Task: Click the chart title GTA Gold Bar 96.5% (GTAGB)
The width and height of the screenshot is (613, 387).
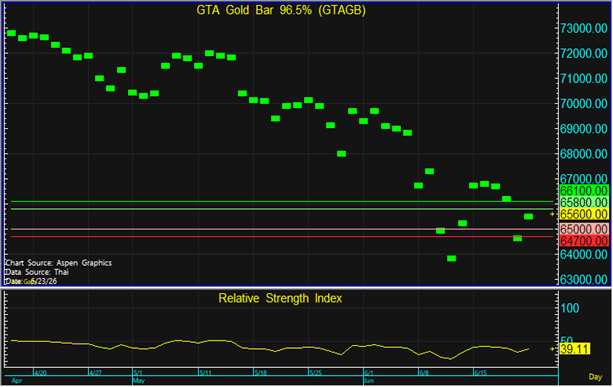Action: tap(281, 10)
